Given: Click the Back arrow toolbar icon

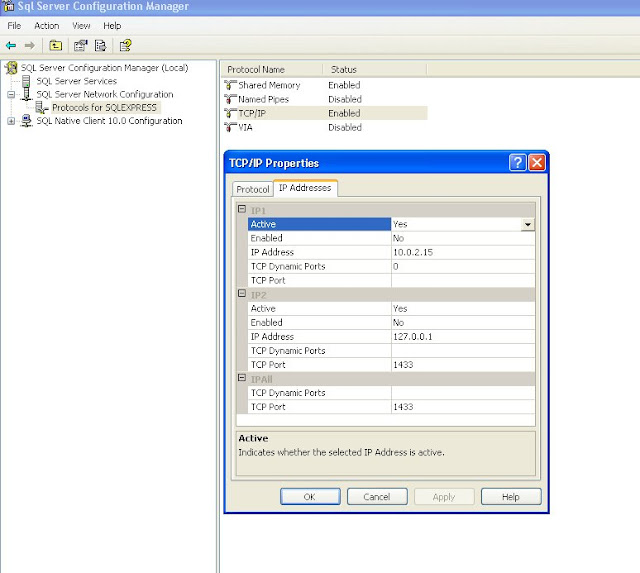Looking at the screenshot, I should pos(11,45).
